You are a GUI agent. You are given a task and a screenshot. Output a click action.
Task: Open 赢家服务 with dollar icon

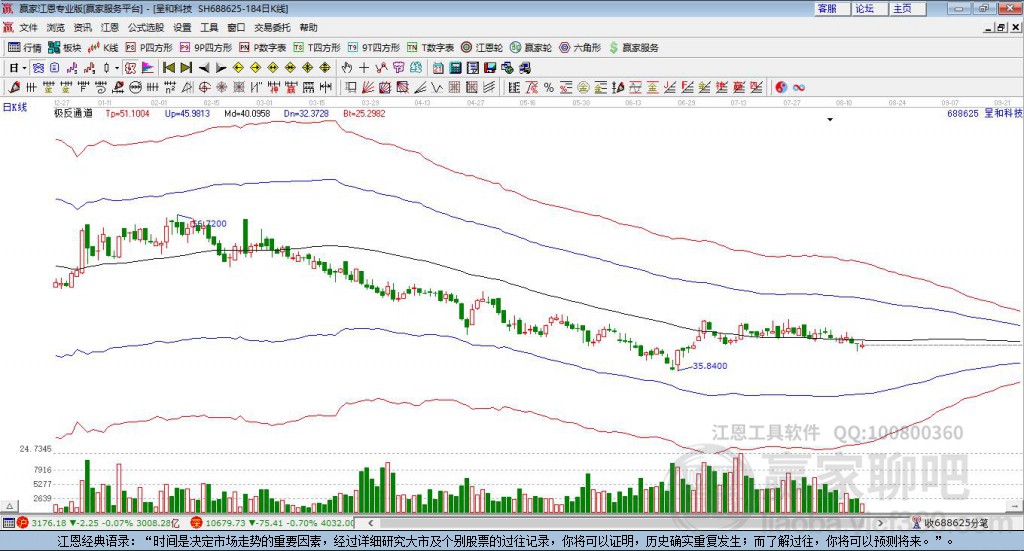point(633,48)
